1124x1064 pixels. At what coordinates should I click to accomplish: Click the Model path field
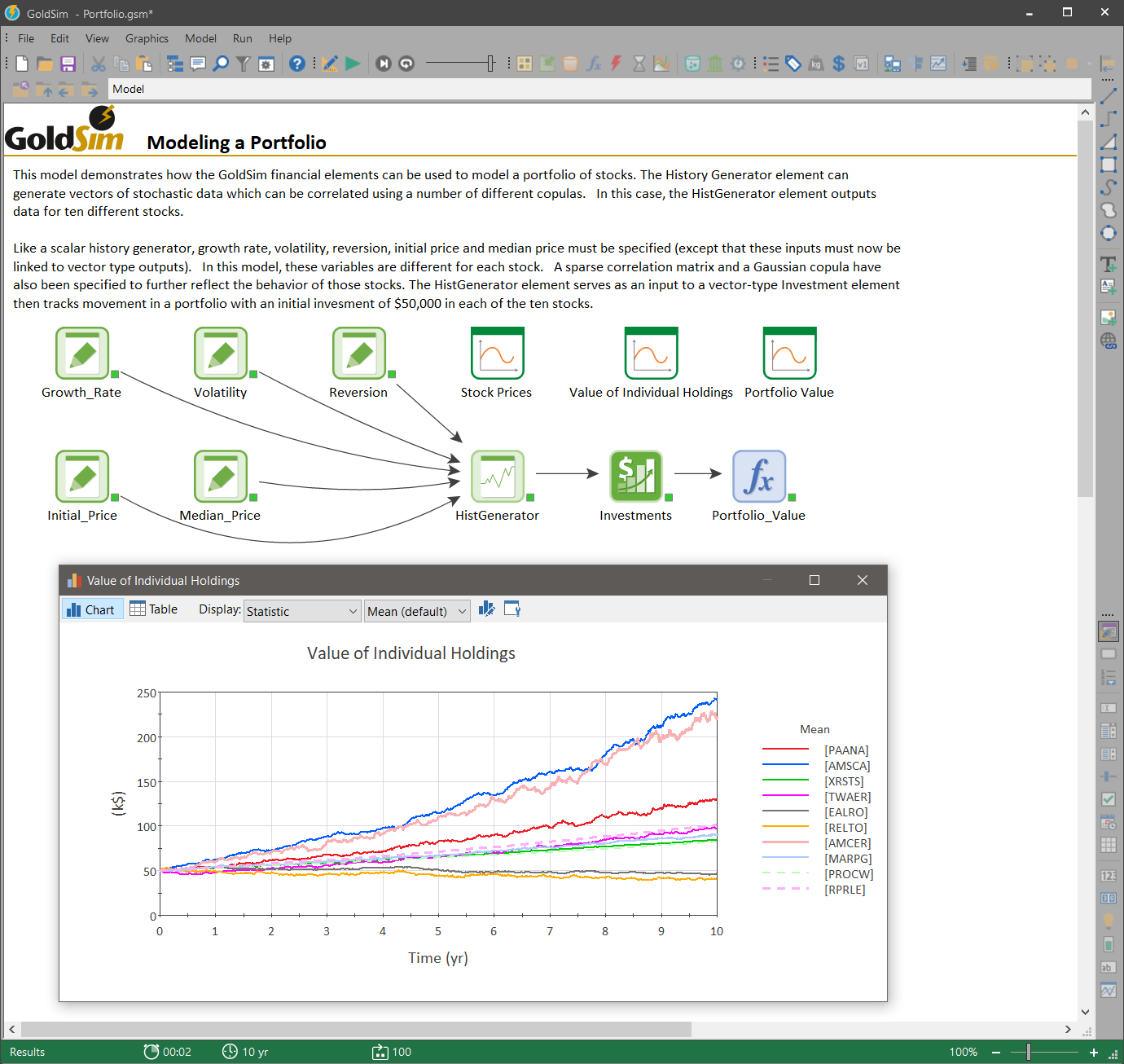599,89
